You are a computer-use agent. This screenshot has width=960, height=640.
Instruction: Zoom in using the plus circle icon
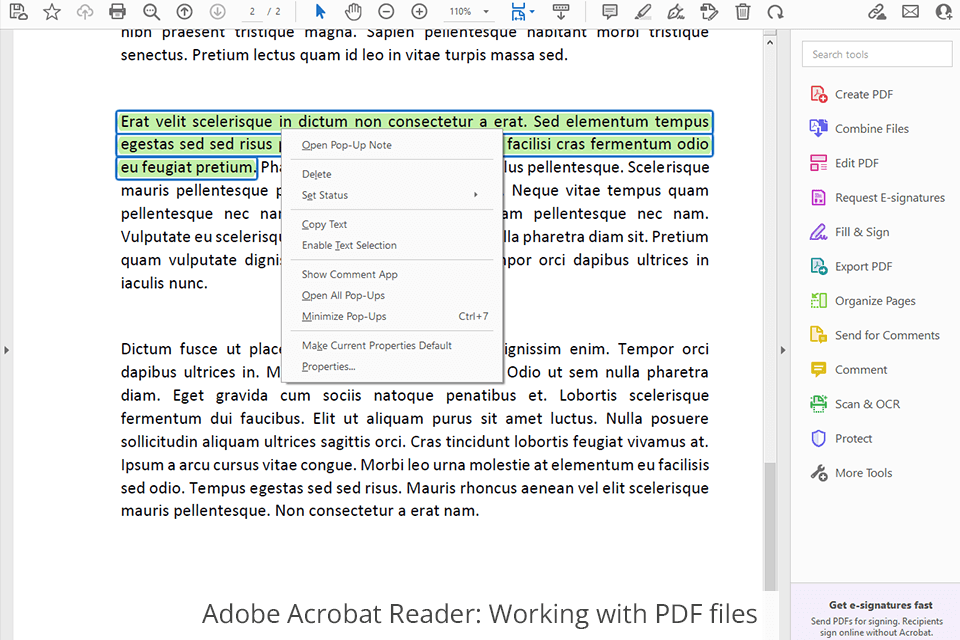point(419,12)
